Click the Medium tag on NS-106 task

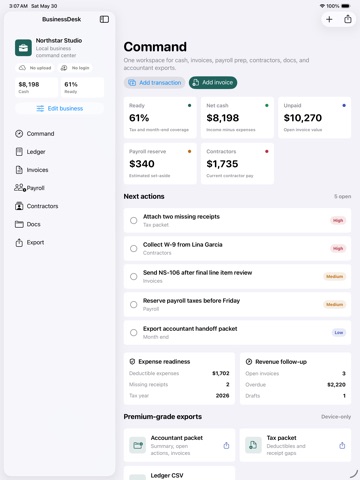tap(334, 276)
